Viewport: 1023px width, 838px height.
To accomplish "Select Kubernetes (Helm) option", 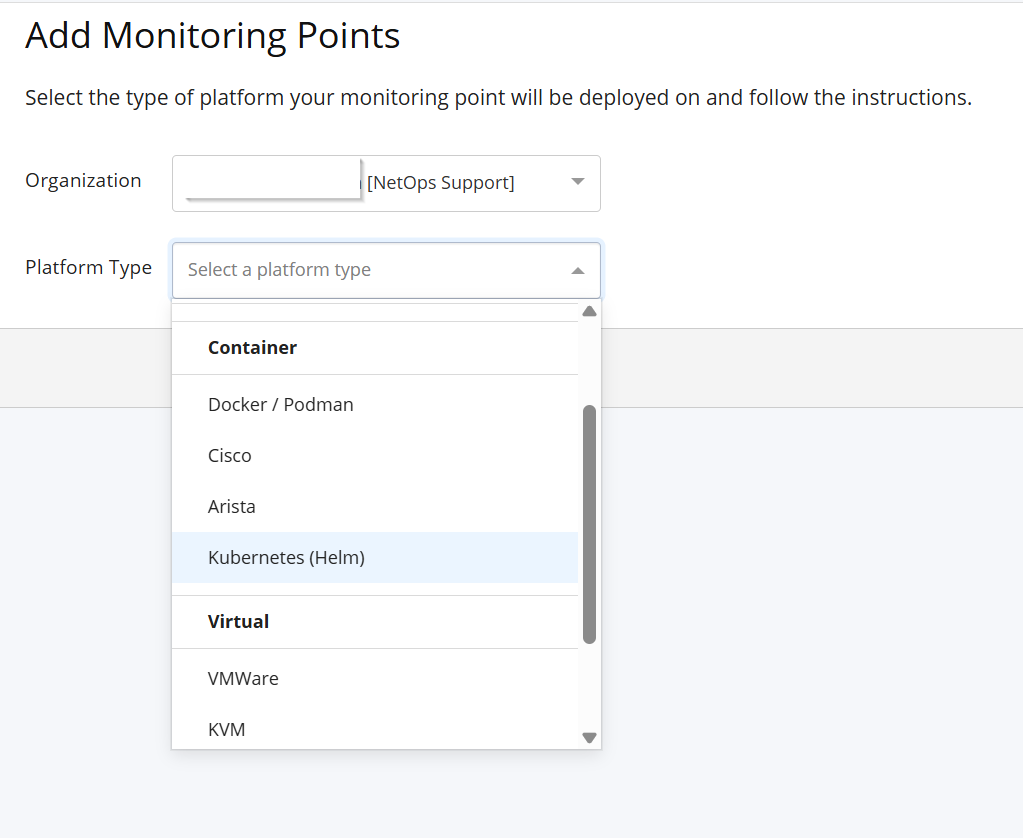I will tap(286, 558).
